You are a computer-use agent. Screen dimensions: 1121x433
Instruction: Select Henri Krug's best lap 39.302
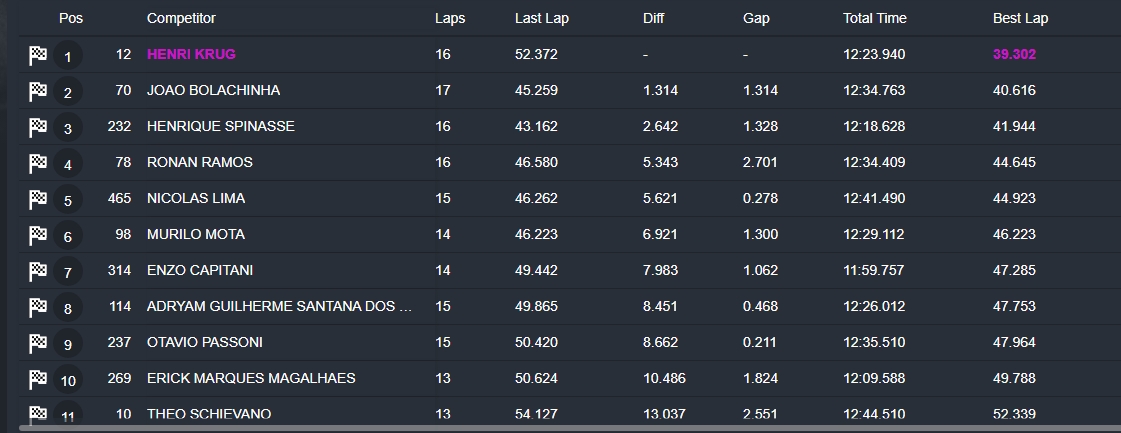[x=1014, y=54]
